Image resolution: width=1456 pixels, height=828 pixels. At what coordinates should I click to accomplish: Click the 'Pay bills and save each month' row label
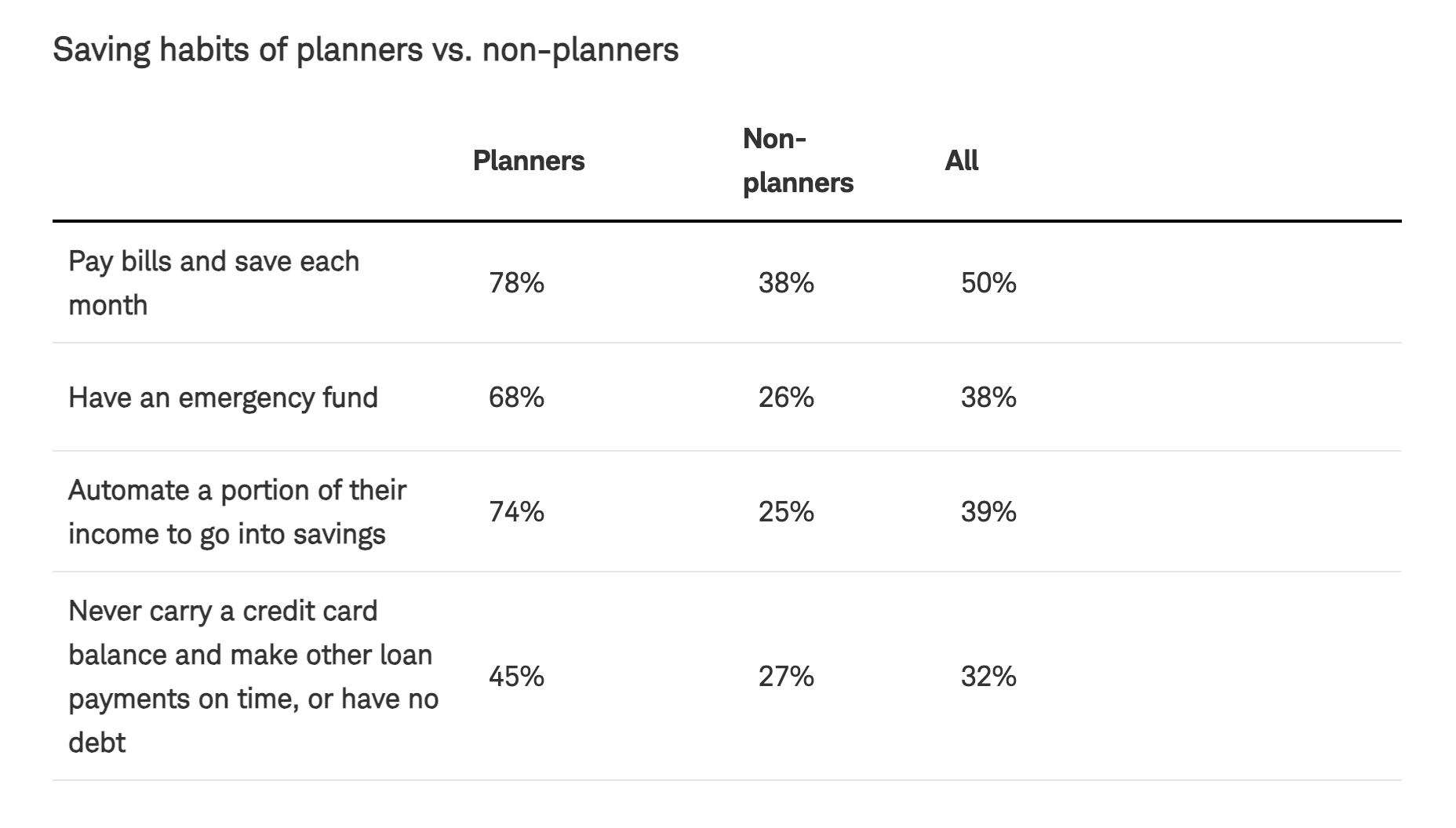(213, 283)
